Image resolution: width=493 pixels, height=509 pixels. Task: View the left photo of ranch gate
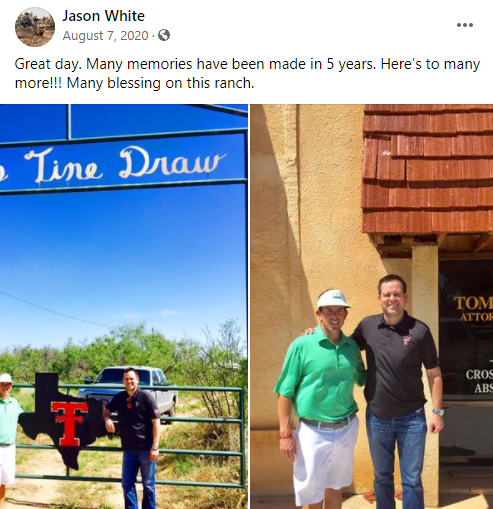pyautogui.click(x=124, y=307)
